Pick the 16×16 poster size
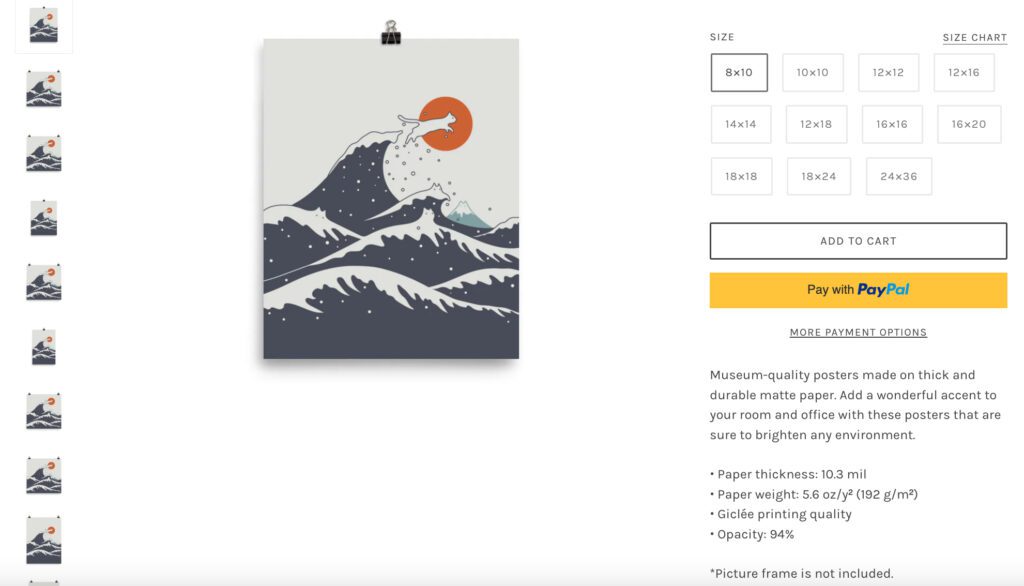Screen dimensions: 1024x586 pos(892,124)
